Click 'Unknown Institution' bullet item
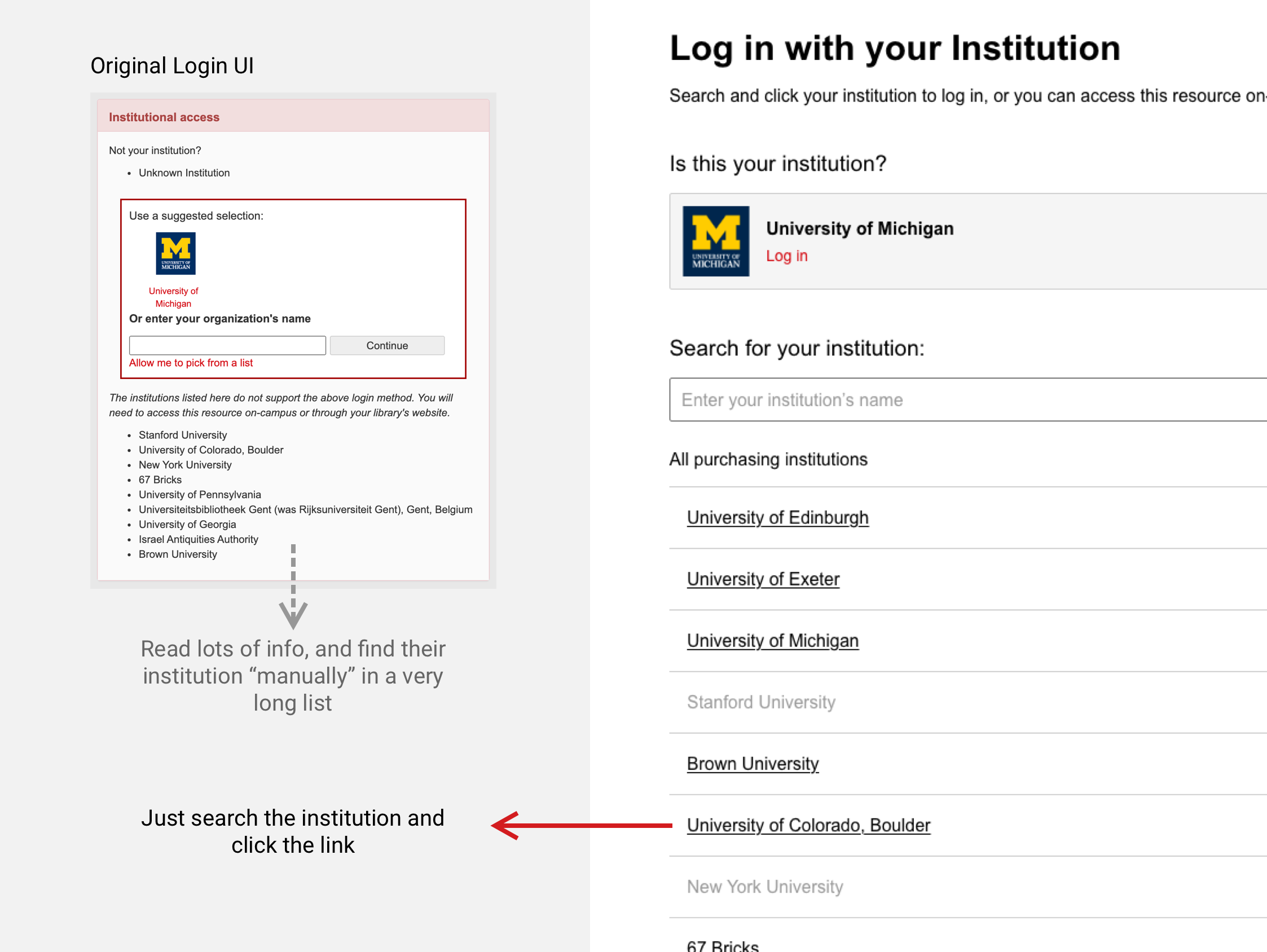Screen dimensions: 1267x952 (184, 173)
